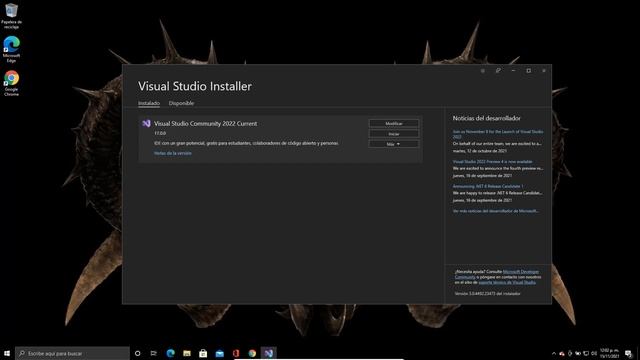
Task: Click the Cortana circle icon on taskbar
Action: click(x=138, y=353)
